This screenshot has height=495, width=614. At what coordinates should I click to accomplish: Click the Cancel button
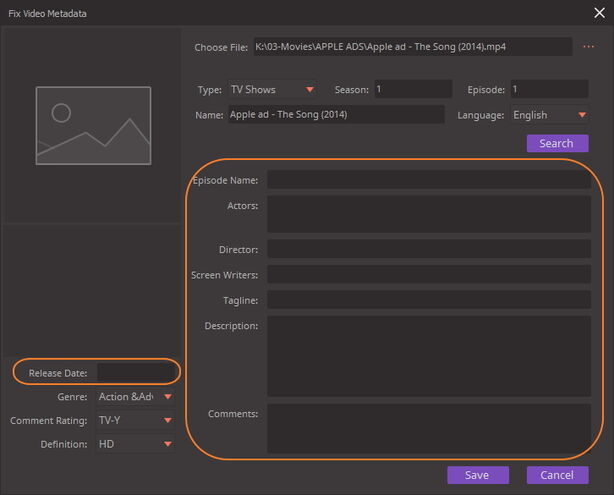tap(557, 475)
